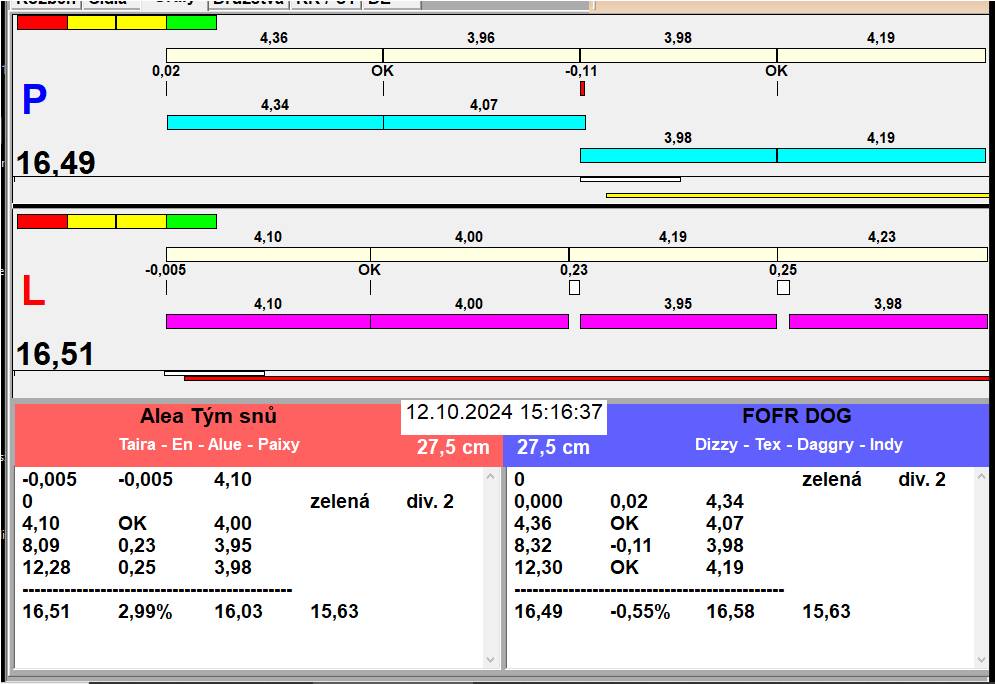Click div. 2 in the FOFR DOG results
The height and width of the screenshot is (684, 995).
point(922,480)
